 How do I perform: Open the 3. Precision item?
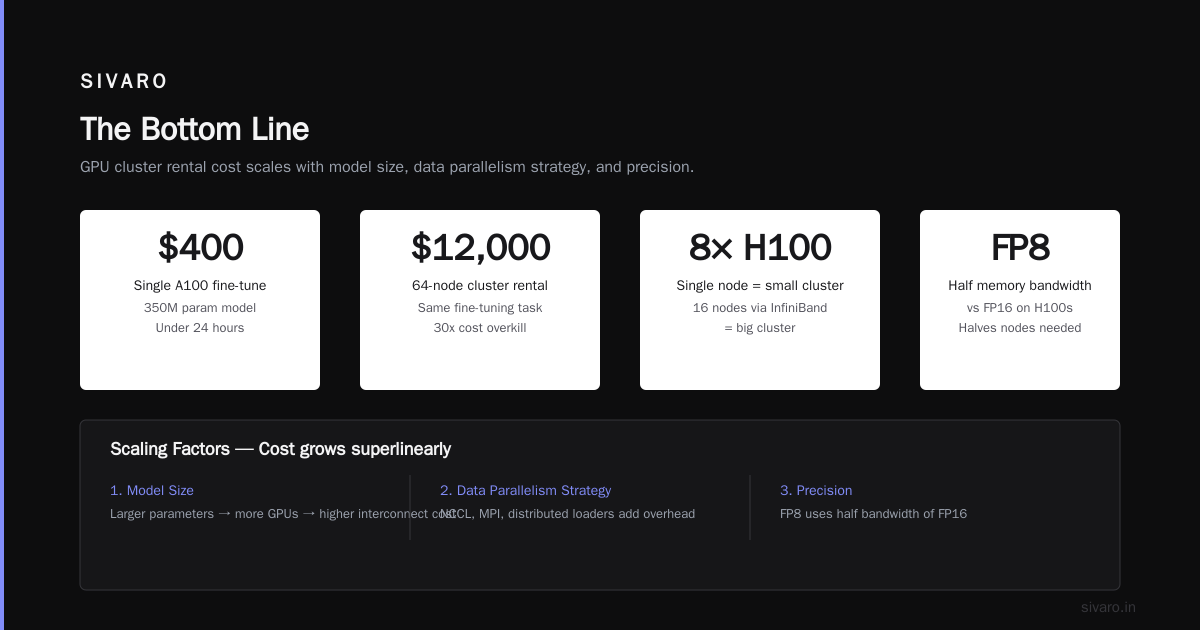[816, 491]
